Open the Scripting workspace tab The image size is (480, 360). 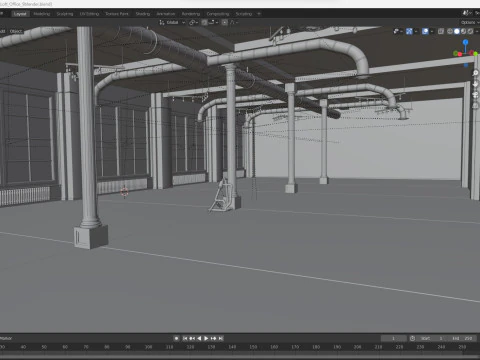[x=244, y=14]
